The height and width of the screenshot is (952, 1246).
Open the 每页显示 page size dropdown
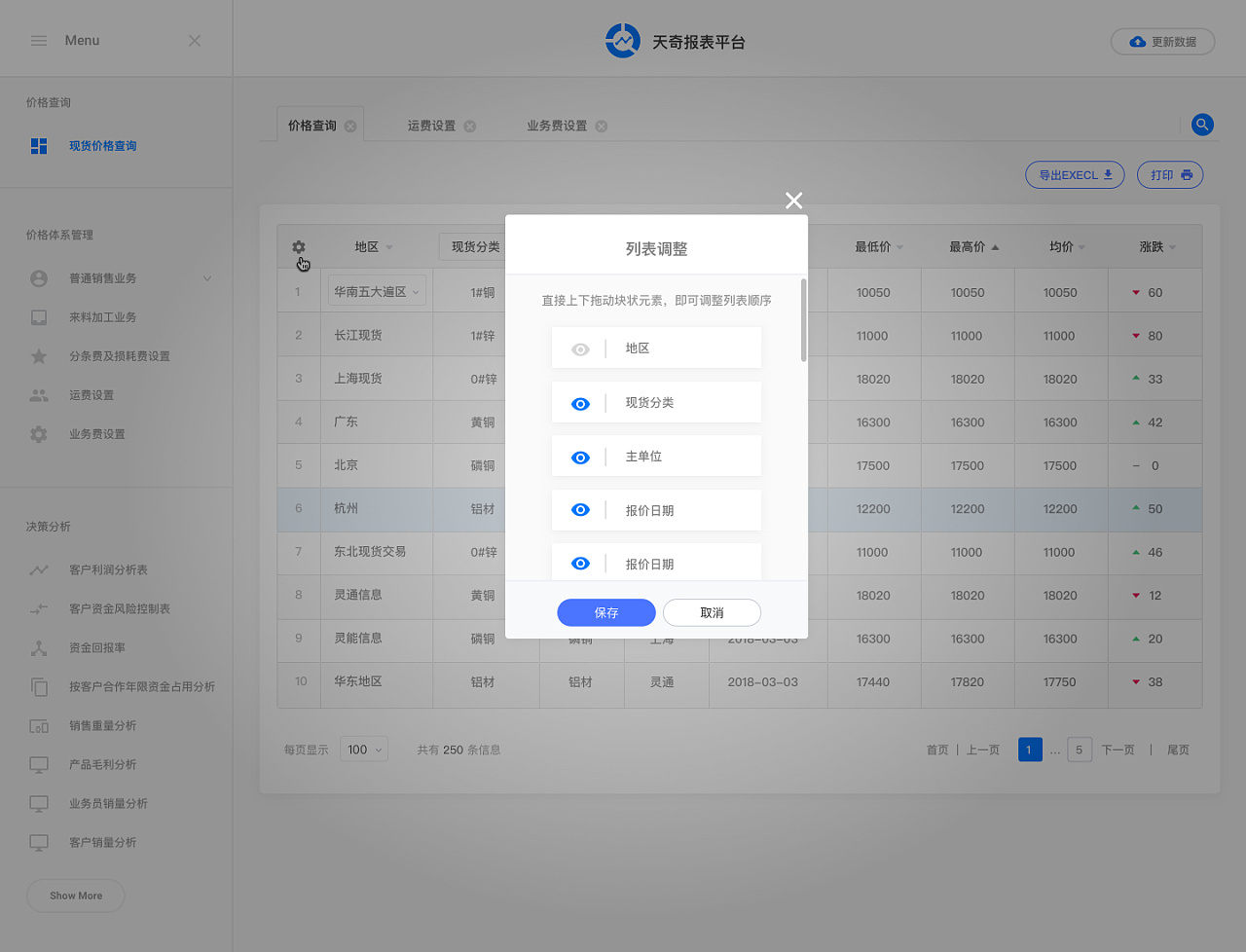[363, 750]
